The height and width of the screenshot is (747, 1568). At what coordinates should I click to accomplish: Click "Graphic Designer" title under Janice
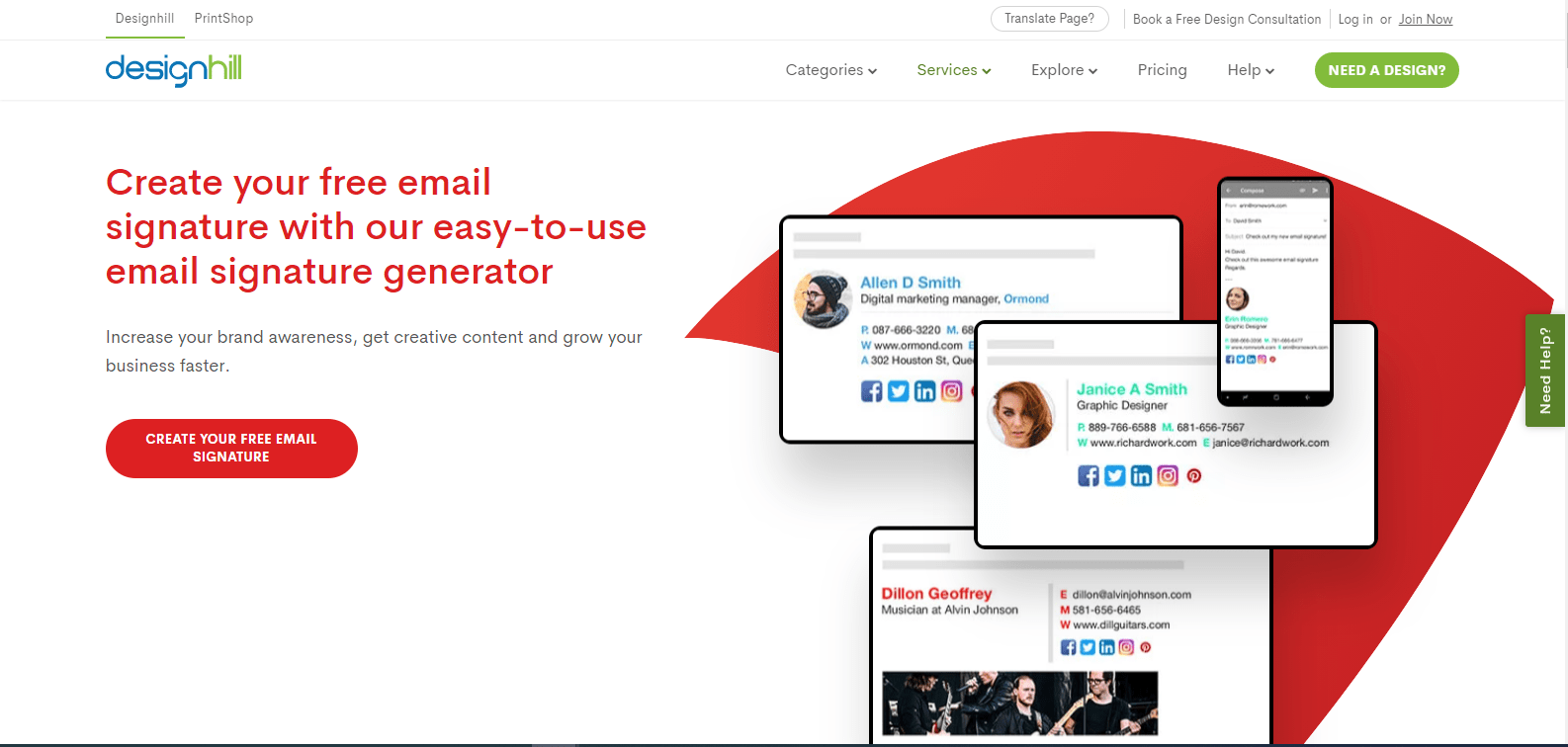(x=1122, y=405)
